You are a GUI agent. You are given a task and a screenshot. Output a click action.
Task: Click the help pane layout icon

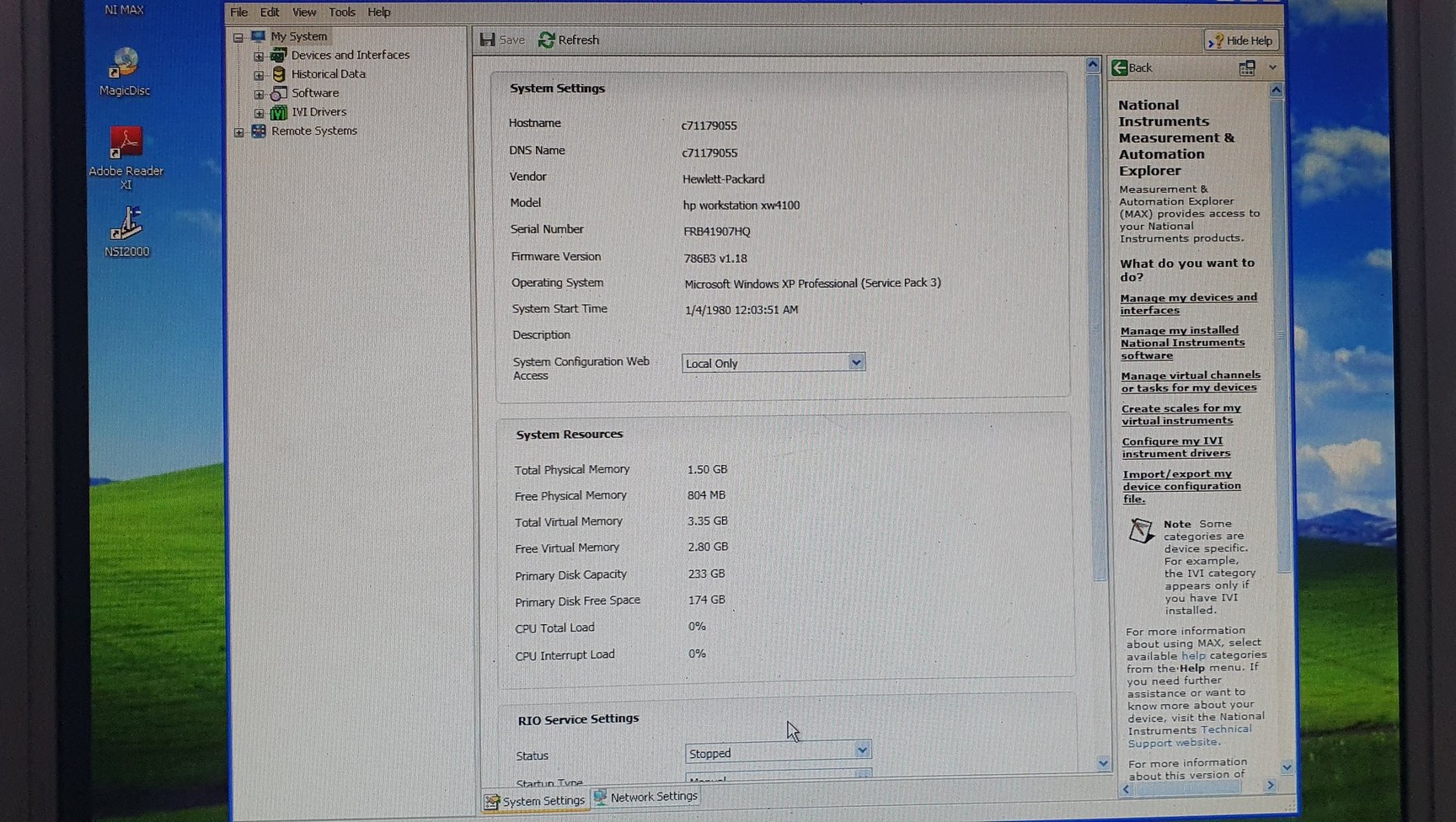(1247, 68)
